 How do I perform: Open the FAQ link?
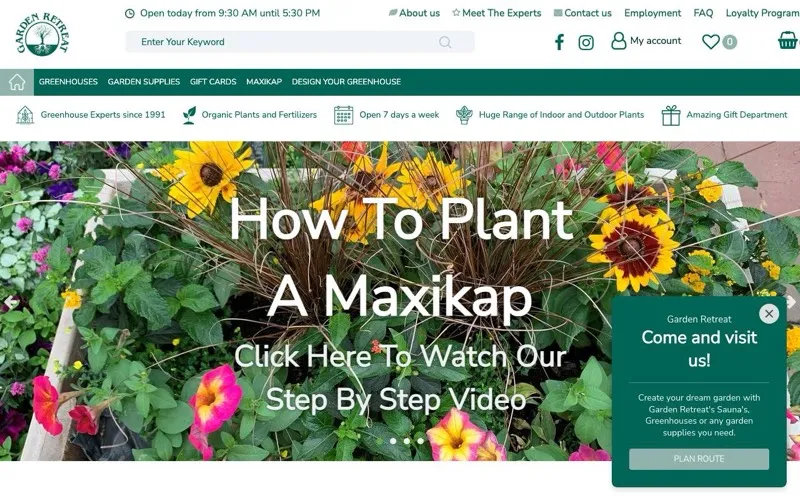pyautogui.click(x=703, y=13)
